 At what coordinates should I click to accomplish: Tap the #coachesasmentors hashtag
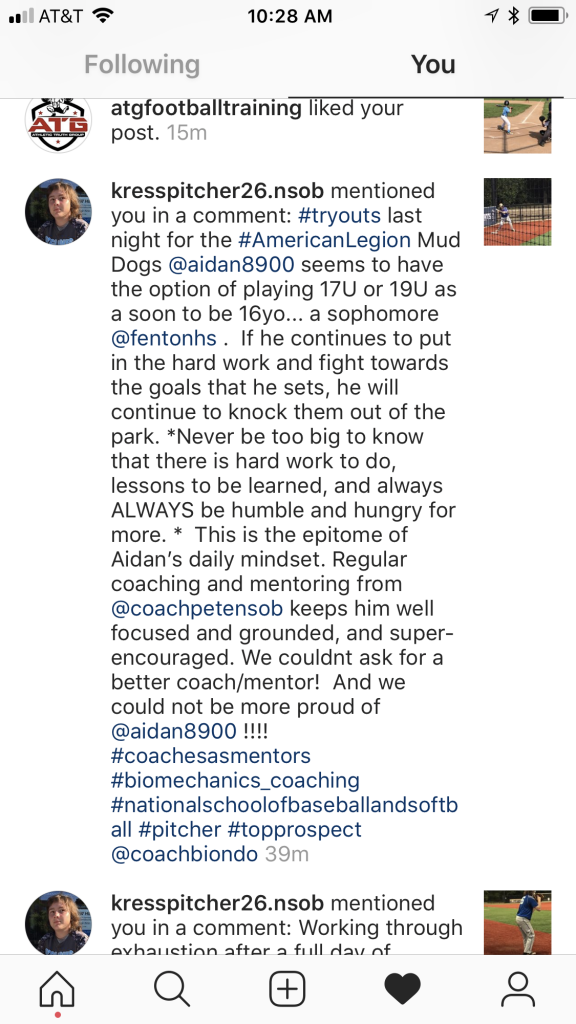211,756
